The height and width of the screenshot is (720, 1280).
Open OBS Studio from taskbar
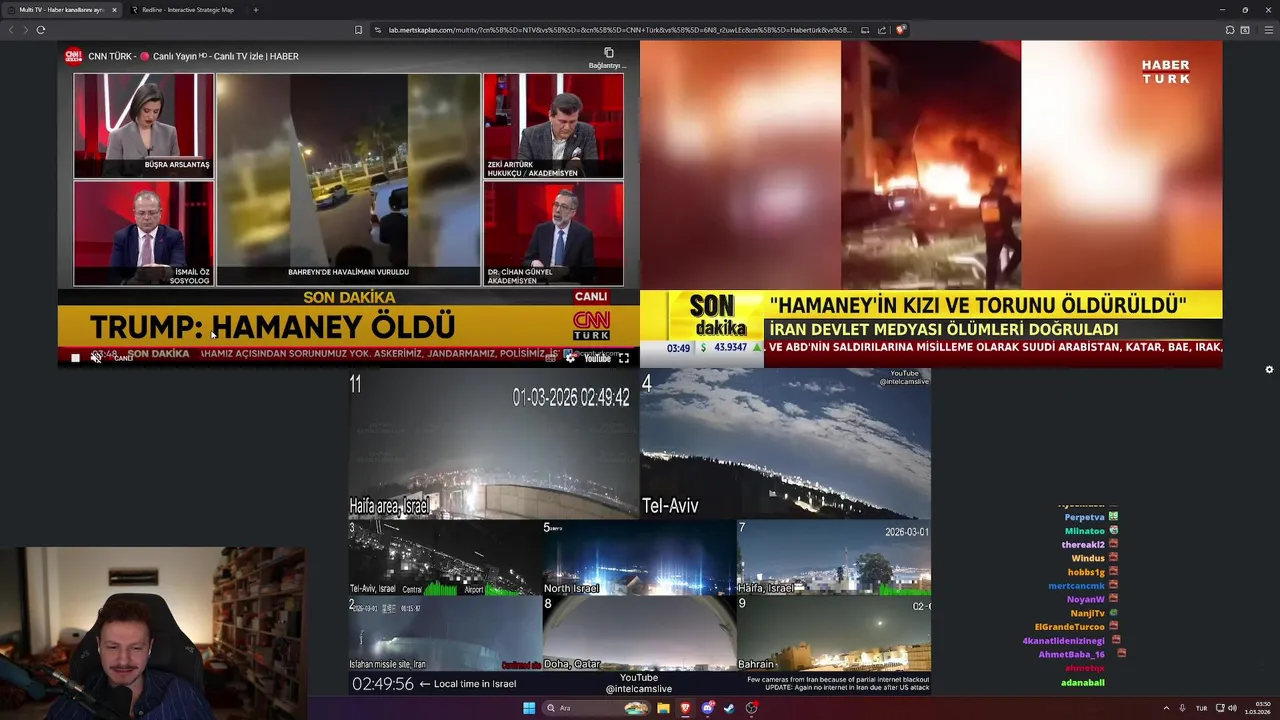point(751,708)
